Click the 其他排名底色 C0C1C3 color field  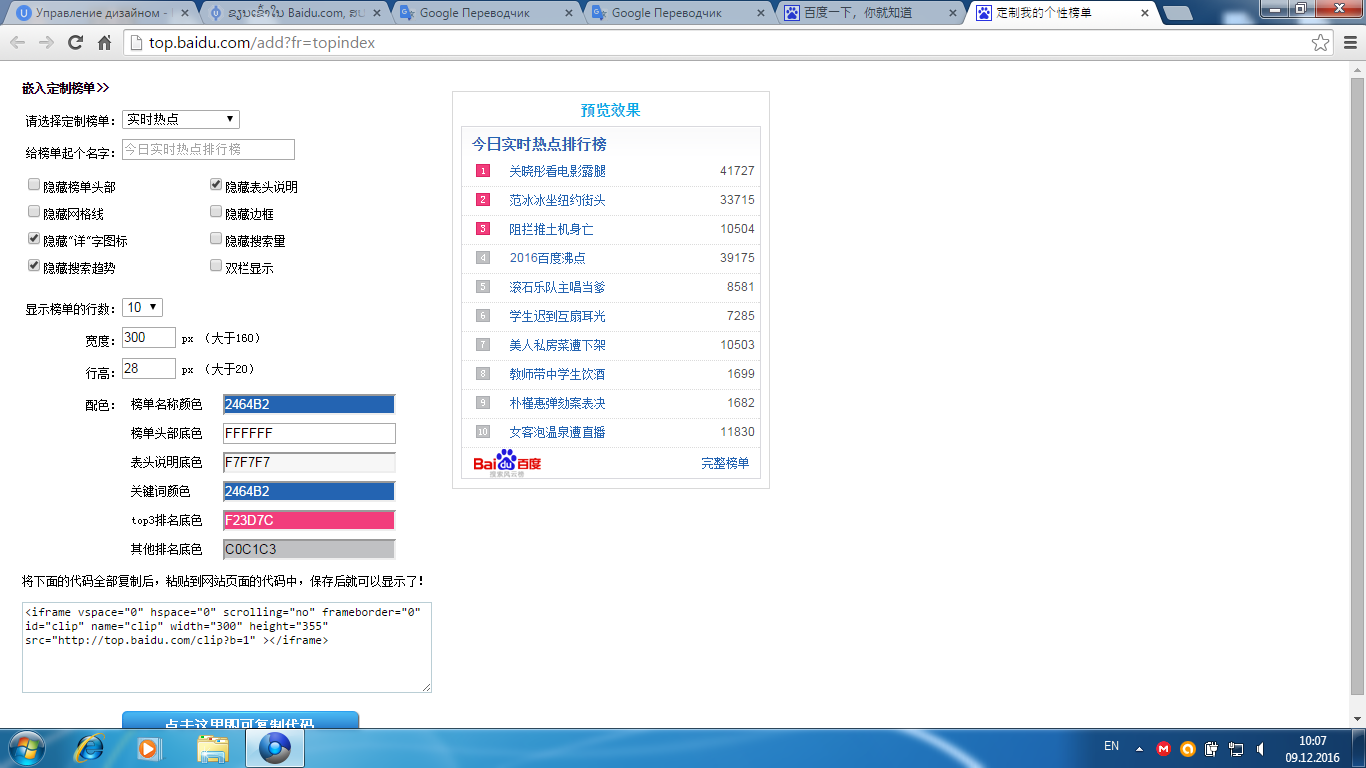click(x=309, y=549)
